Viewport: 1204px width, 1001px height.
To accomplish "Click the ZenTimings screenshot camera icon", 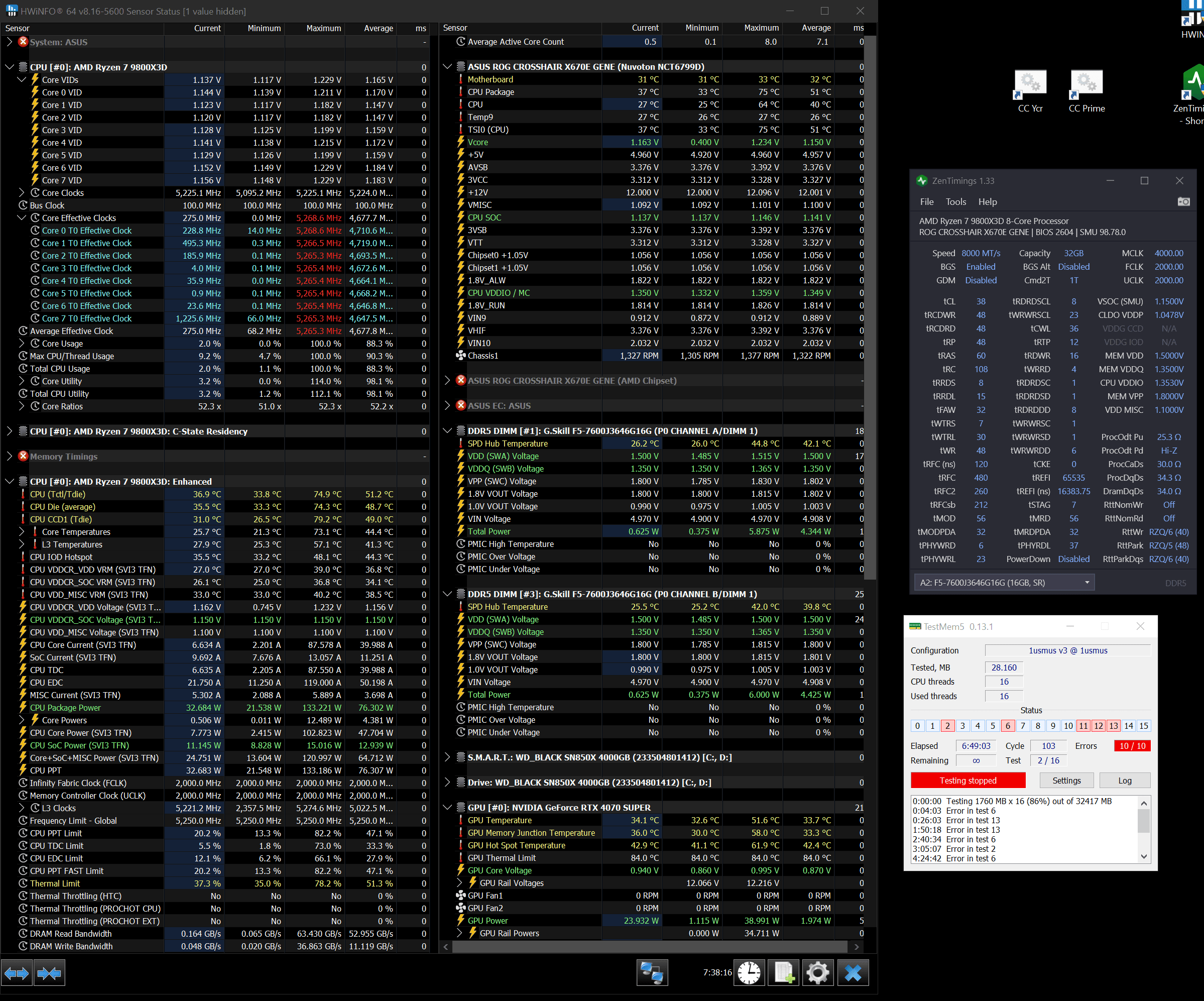I will (x=1183, y=201).
